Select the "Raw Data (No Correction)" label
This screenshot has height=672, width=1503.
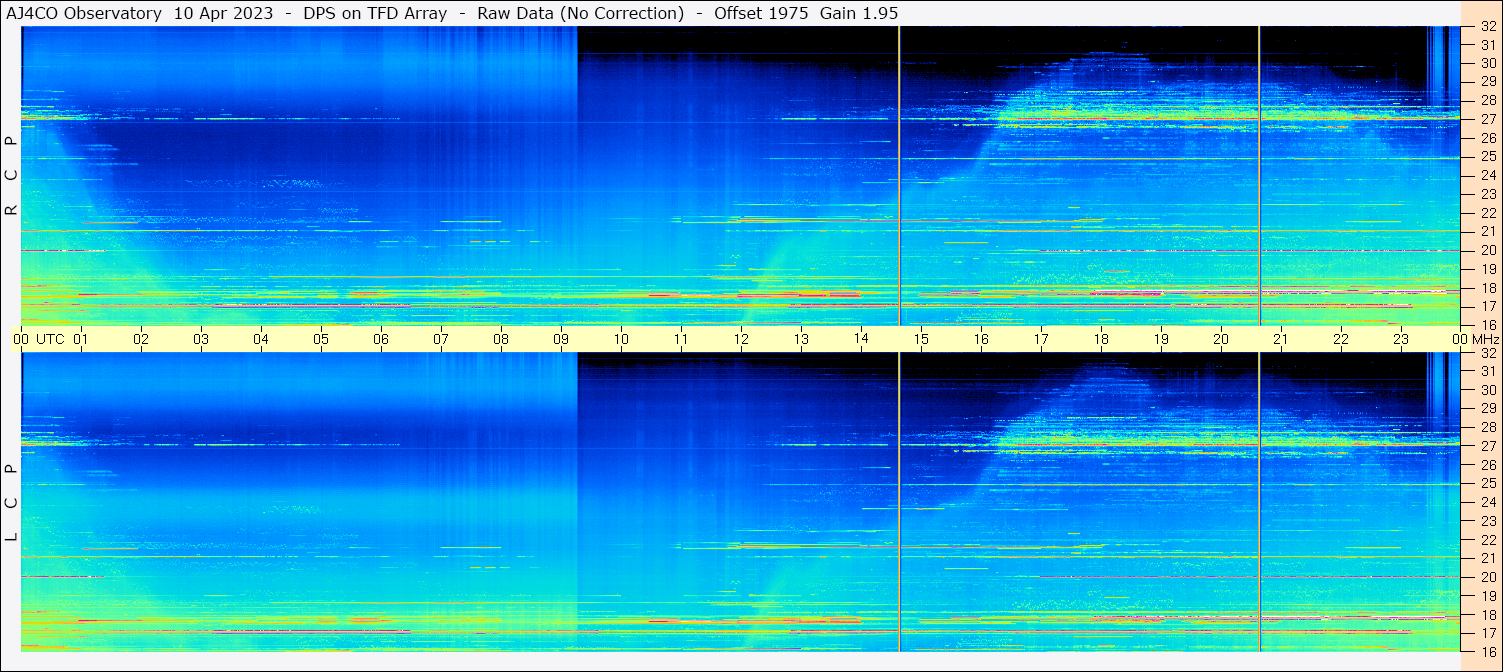pyautogui.click(x=581, y=14)
